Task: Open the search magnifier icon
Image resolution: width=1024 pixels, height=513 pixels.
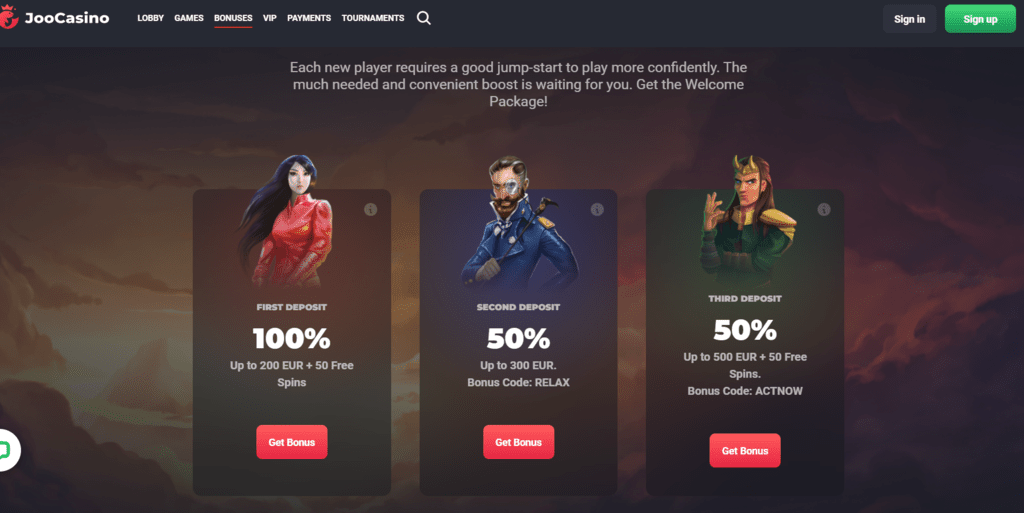Action: point(424,18)
